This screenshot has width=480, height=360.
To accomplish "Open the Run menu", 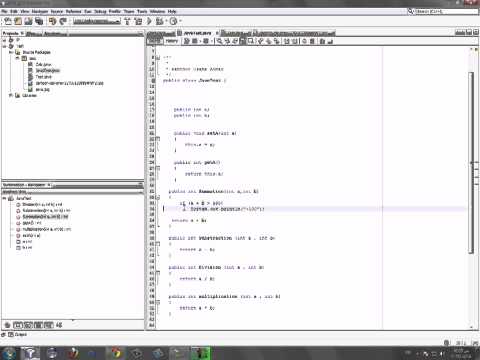I will pos(88,11).
